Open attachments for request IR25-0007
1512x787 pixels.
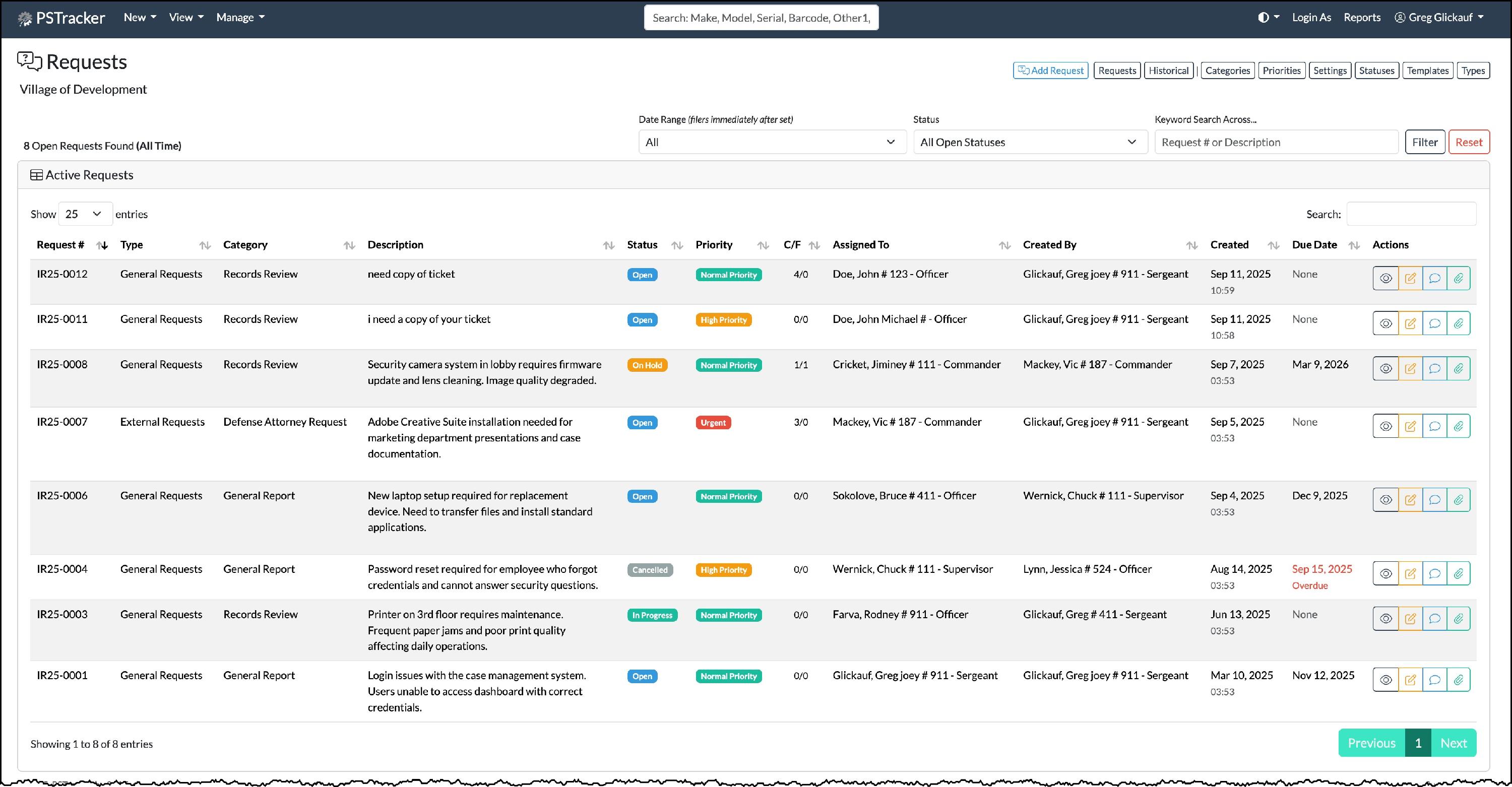pos(1459,426)
